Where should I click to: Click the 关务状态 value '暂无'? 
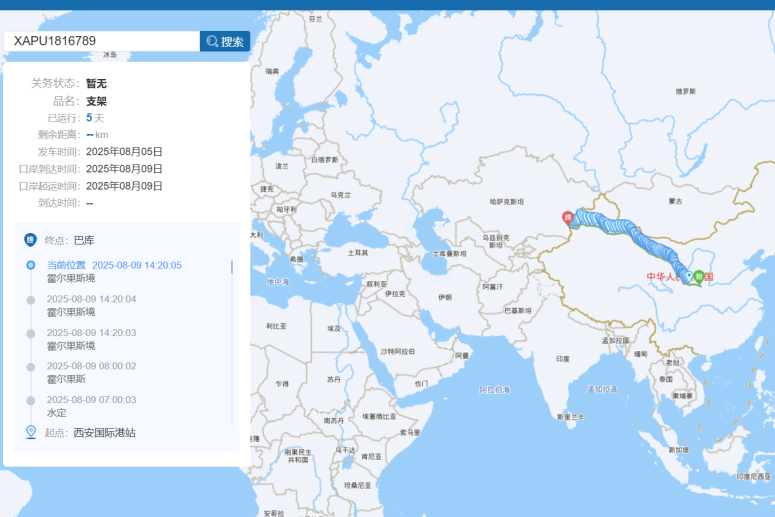click(x=96, y=84)
